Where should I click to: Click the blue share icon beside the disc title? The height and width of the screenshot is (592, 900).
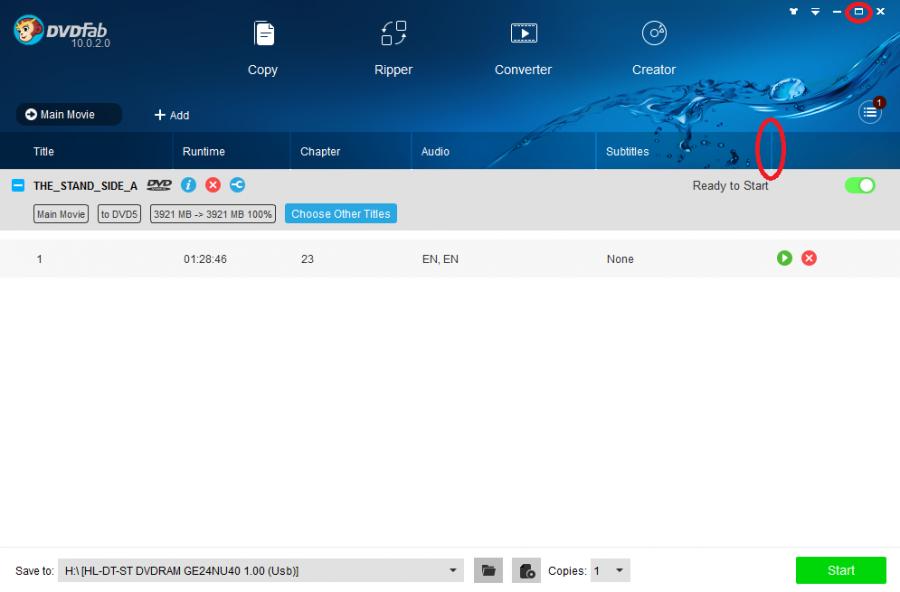237,185
